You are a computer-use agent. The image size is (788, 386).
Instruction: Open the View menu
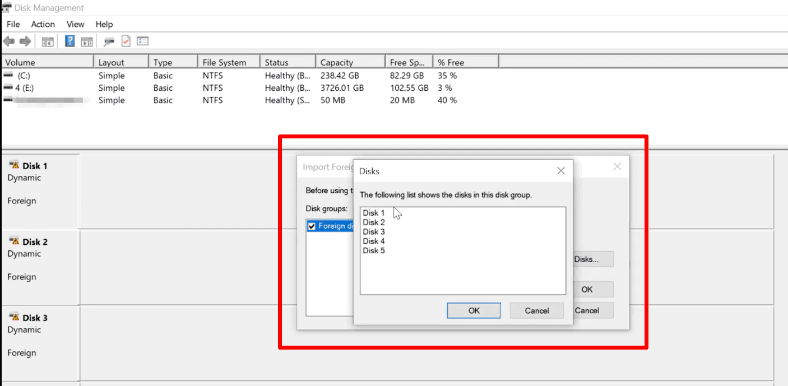coord(75,24)
